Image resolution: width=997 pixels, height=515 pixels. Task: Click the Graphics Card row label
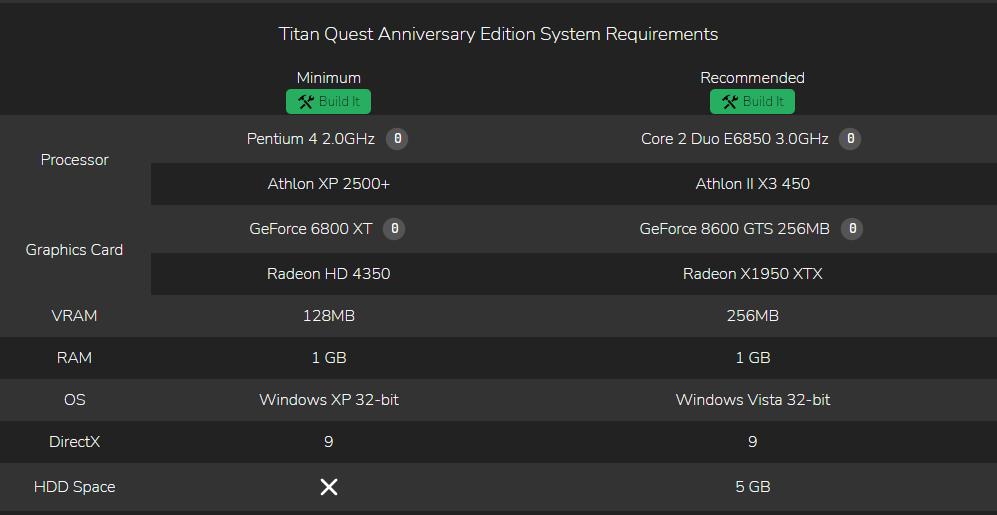click(74, 250)
